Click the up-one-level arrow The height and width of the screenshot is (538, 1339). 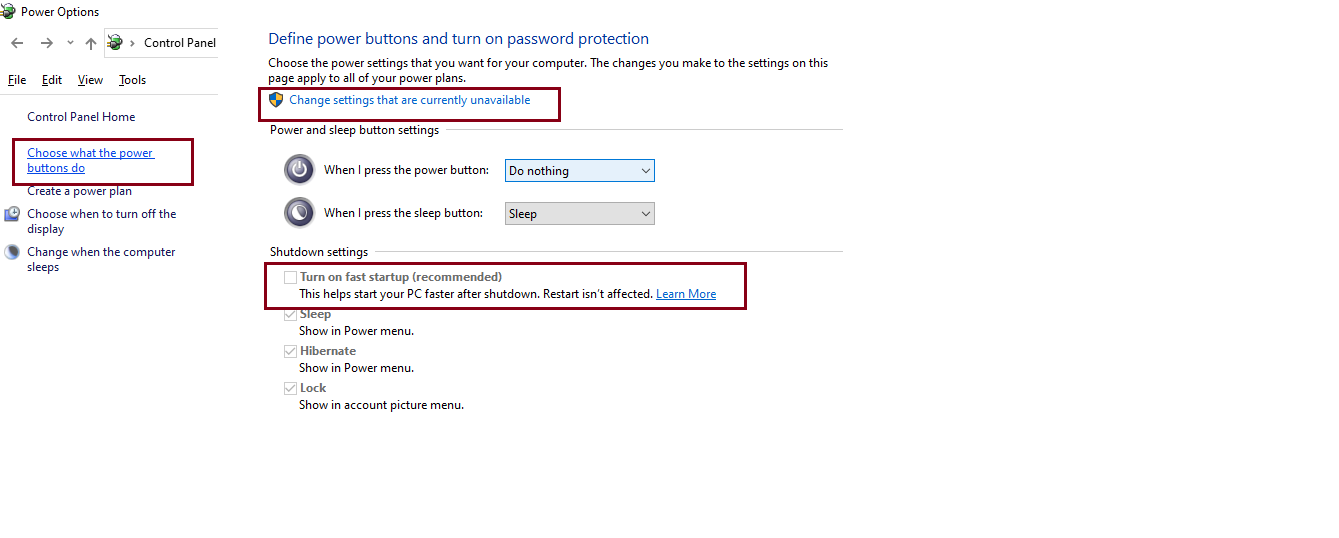[x=91, y=43]
